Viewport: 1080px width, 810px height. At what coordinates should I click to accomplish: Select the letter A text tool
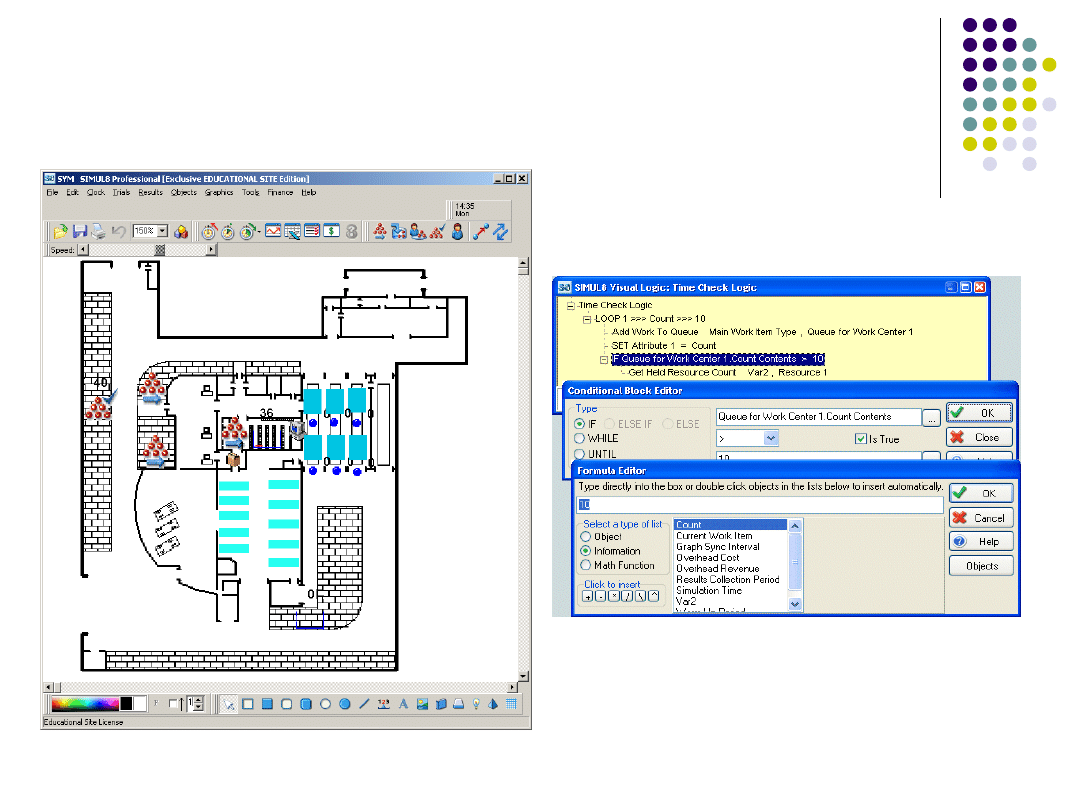(403, 704)
